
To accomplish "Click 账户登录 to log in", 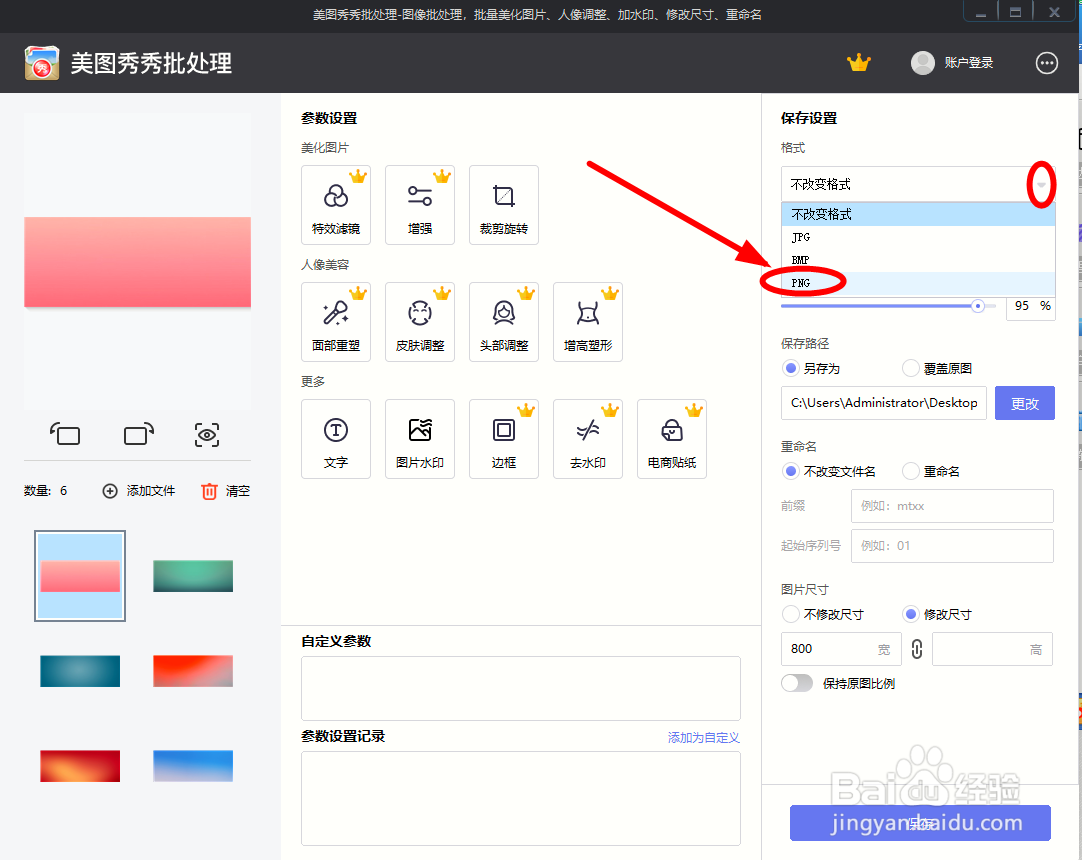I will pyautogui.click(x=969, y=63).
